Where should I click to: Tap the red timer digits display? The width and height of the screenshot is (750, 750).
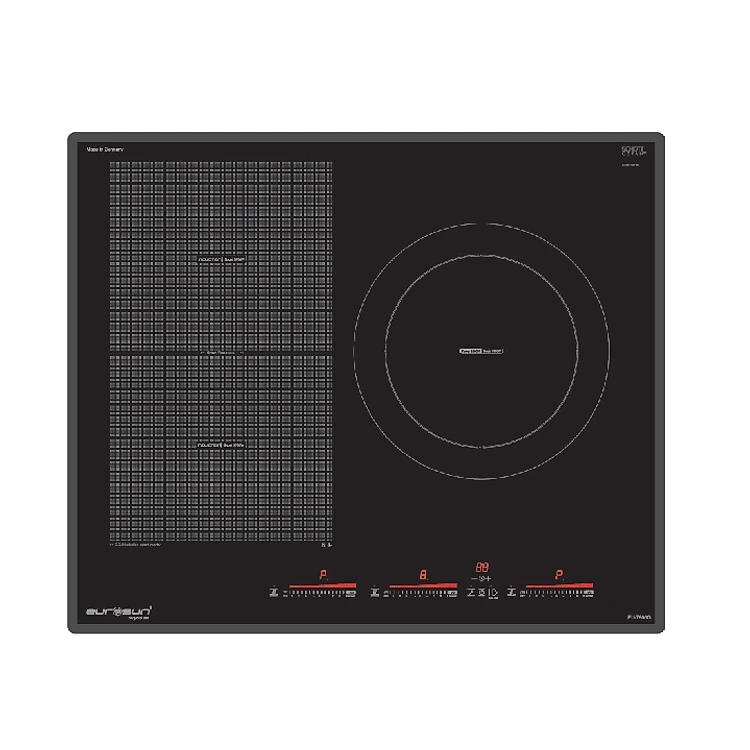pyautogui.click(x=481, y=566)
